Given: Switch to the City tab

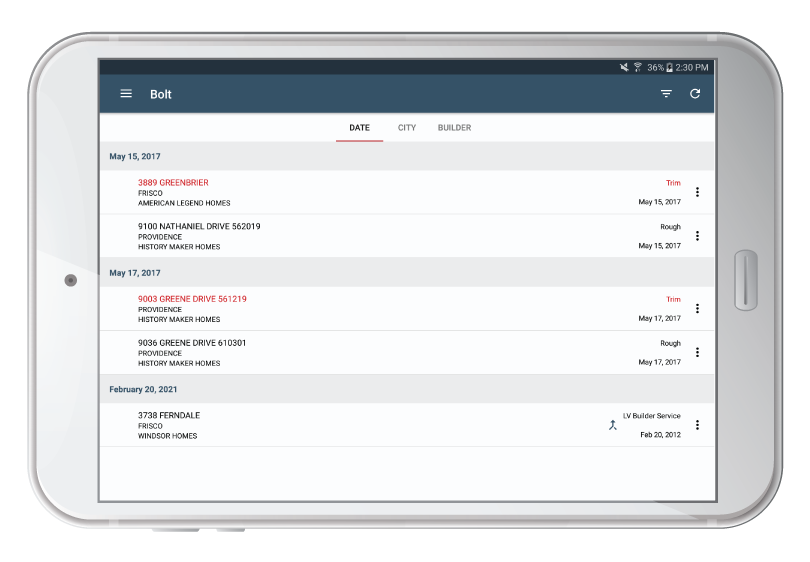Looking at the screenshot, I should pyautogui.click(x=407, y=128).
